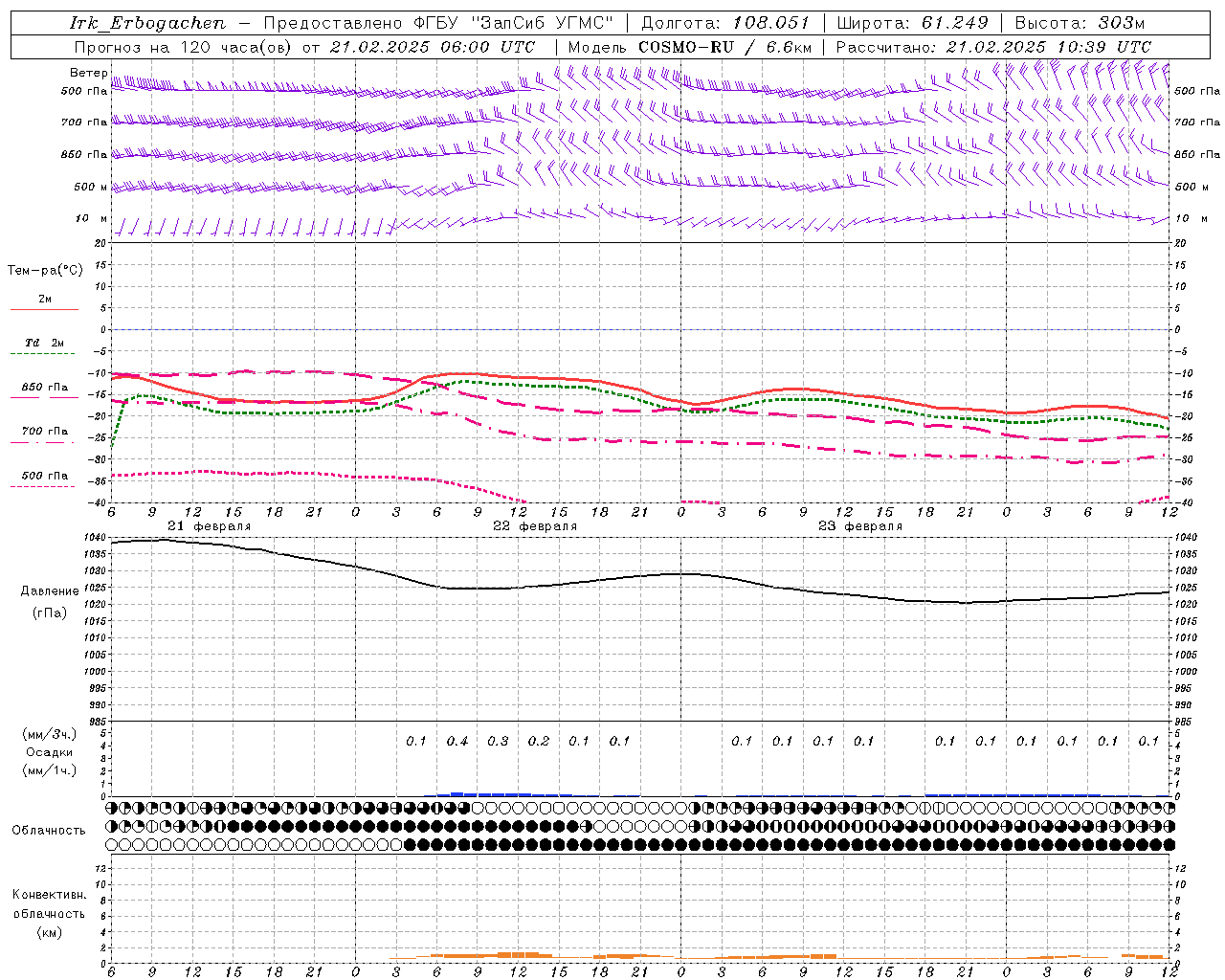Click the 23 февраля date label

[x=860, y=526]
